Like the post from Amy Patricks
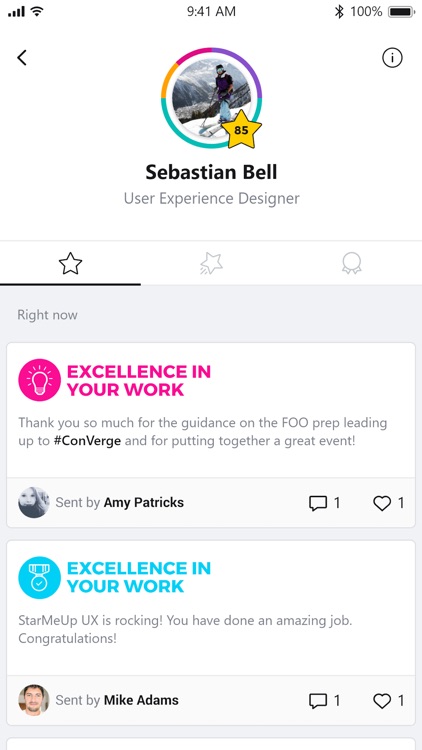 click(389, 503)
